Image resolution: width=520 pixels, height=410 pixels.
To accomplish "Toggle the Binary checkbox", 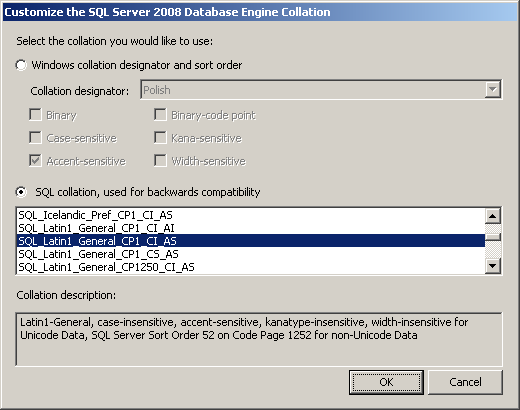I will pos(35,115).
